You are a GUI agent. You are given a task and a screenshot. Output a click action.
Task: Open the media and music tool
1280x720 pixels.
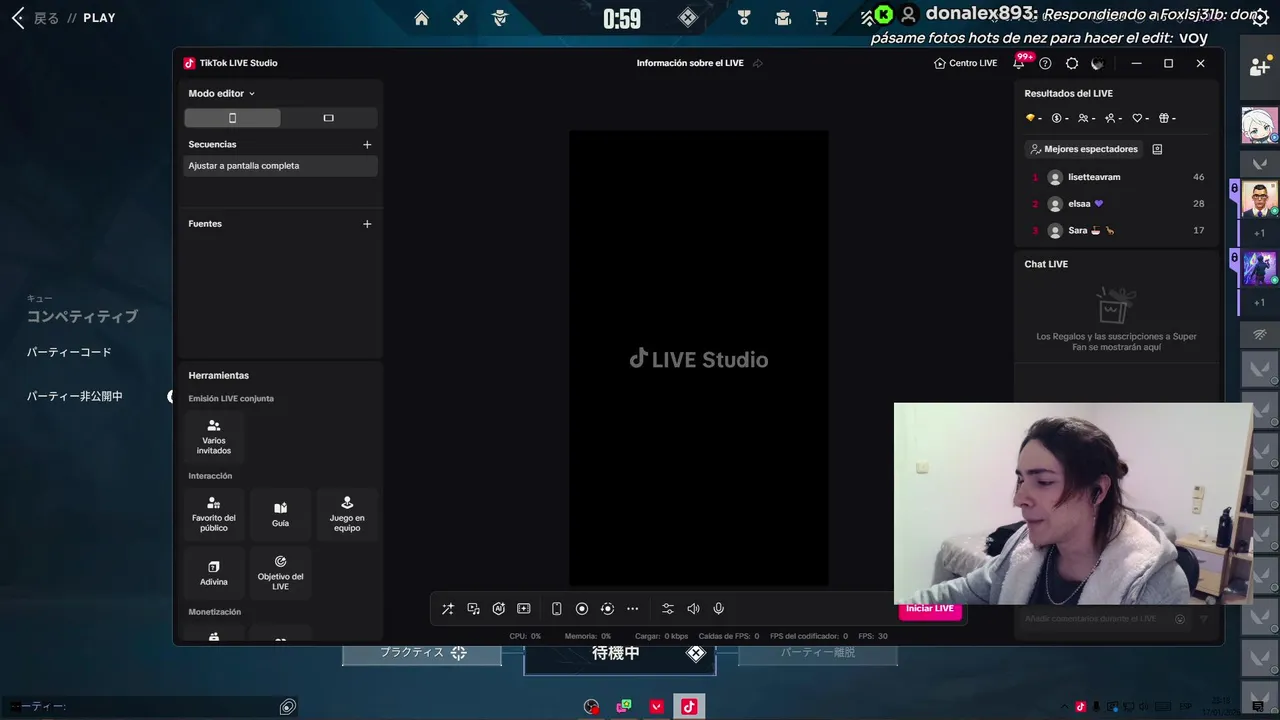tap(473, 609)
